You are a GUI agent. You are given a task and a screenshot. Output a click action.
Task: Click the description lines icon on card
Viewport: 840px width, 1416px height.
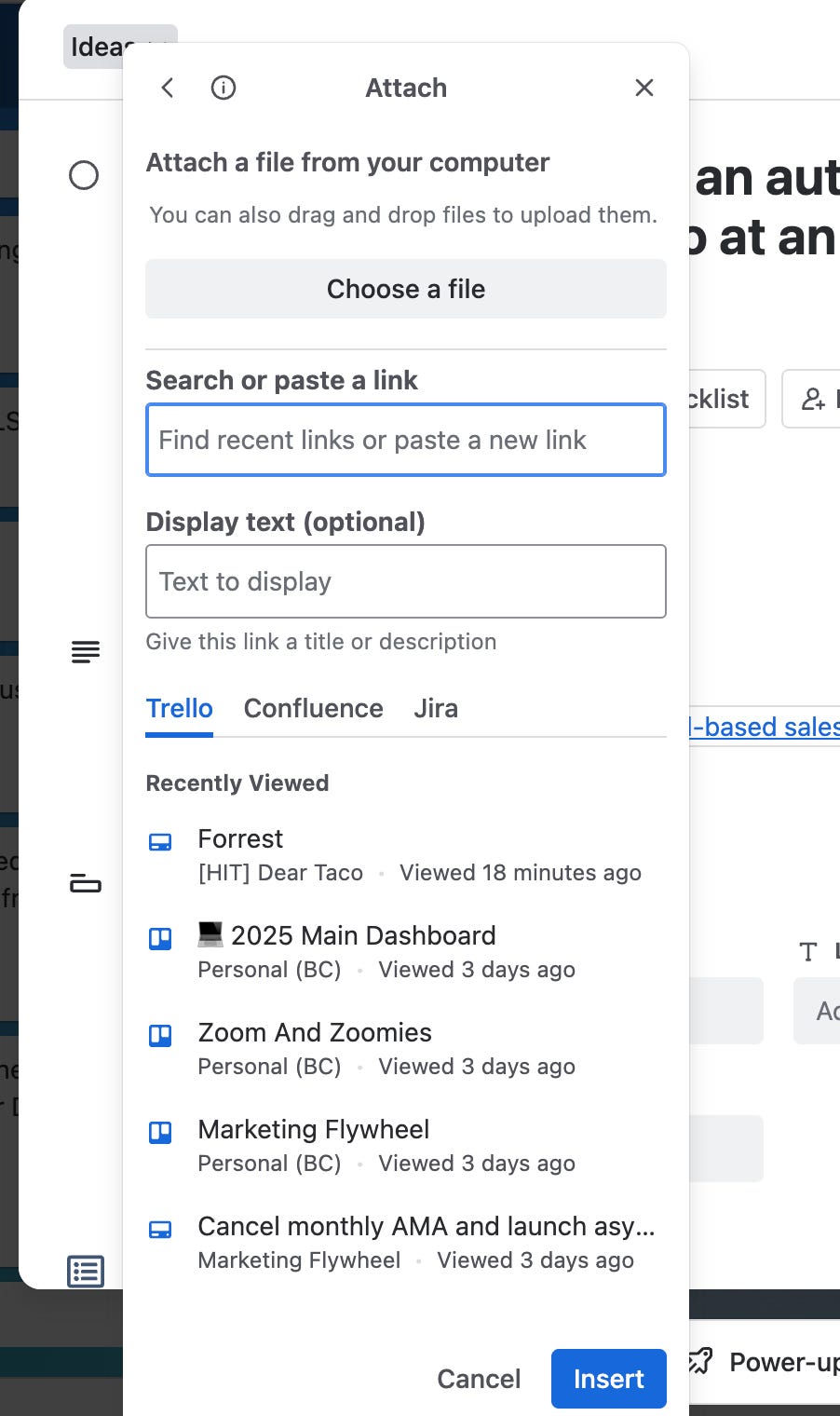click(x=86, y=651)
